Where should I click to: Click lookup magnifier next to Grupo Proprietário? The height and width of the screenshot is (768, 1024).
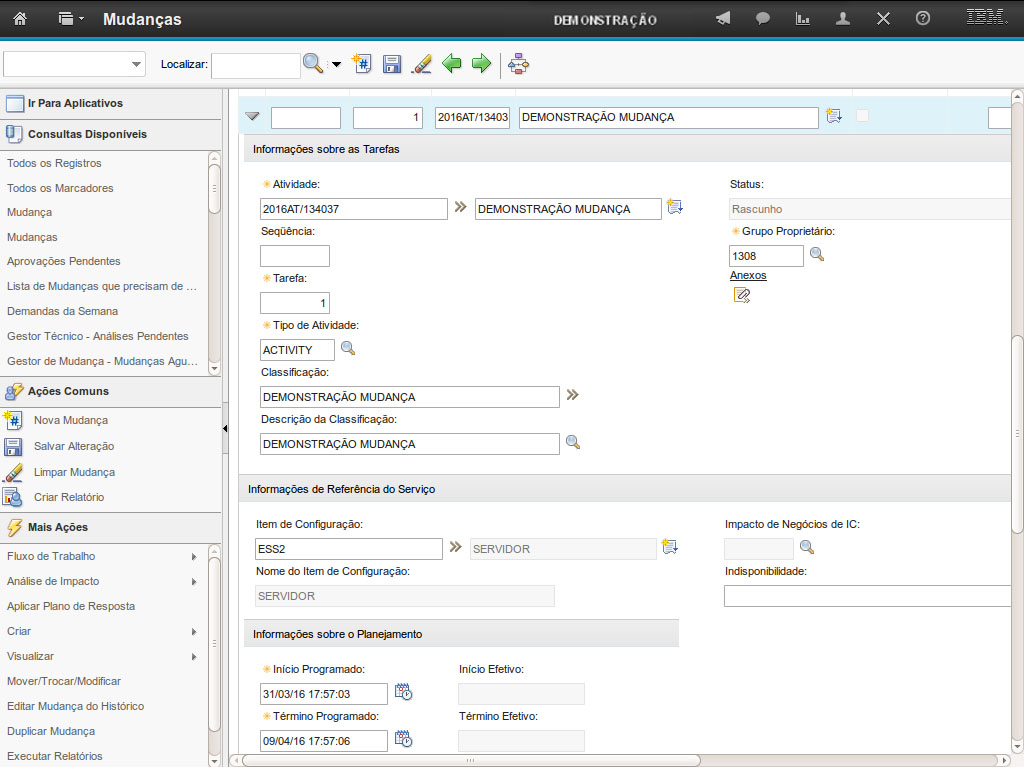point(817,255)
